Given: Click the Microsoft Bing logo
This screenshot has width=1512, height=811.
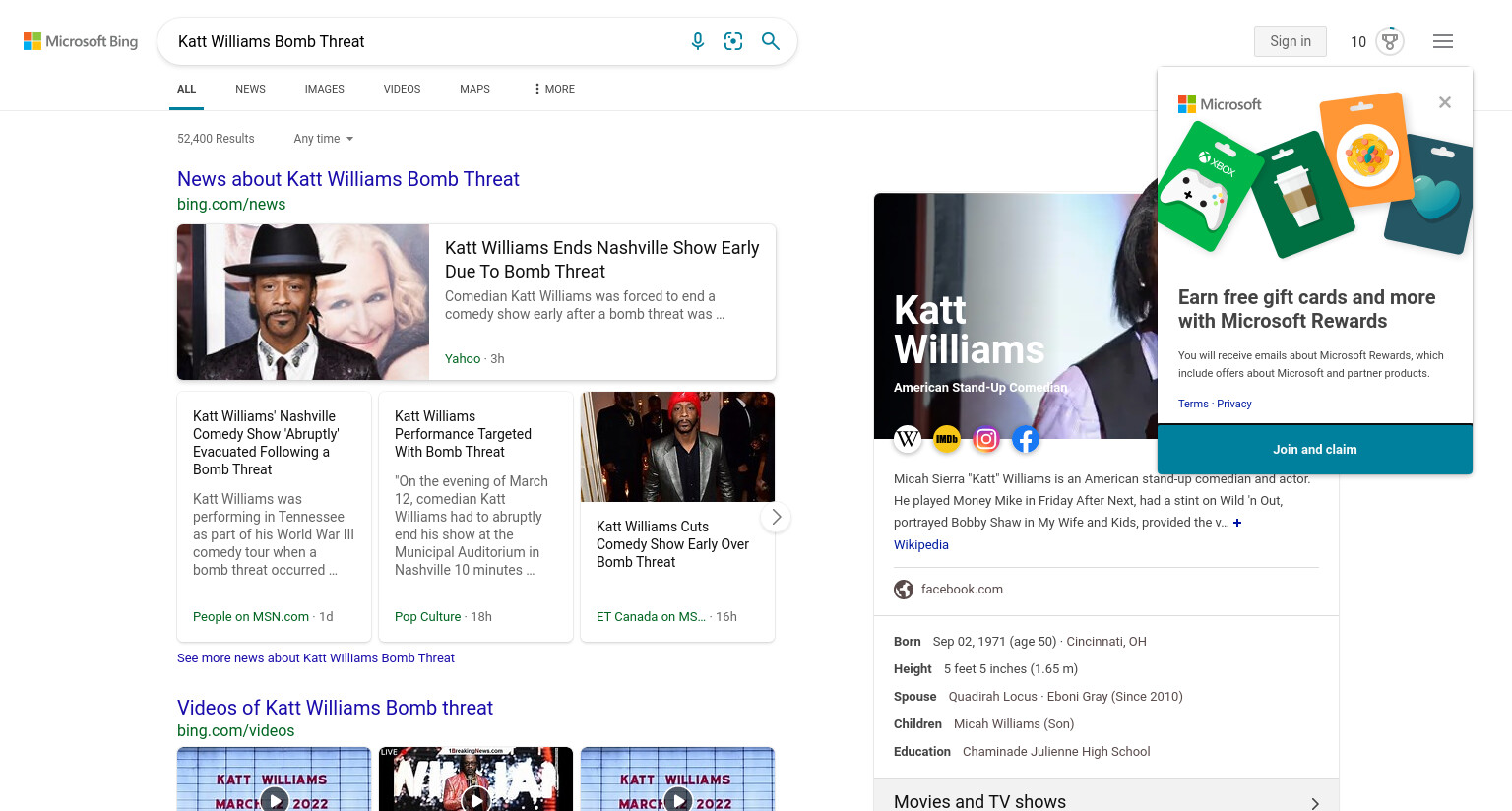Looking at the screenshot, I should 81,41.
